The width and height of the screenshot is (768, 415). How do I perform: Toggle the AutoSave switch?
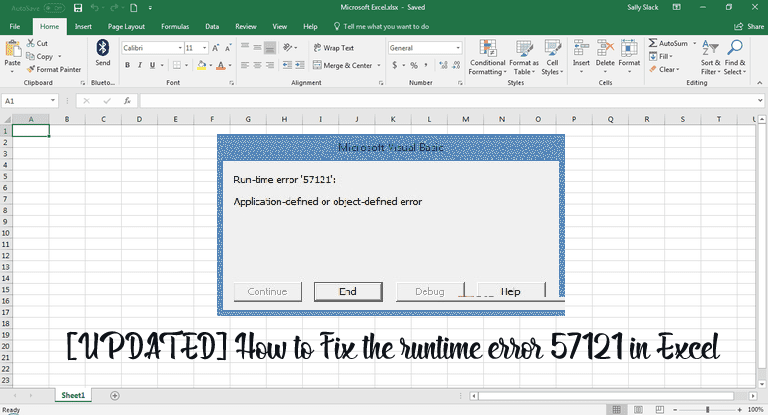point(54,8)
